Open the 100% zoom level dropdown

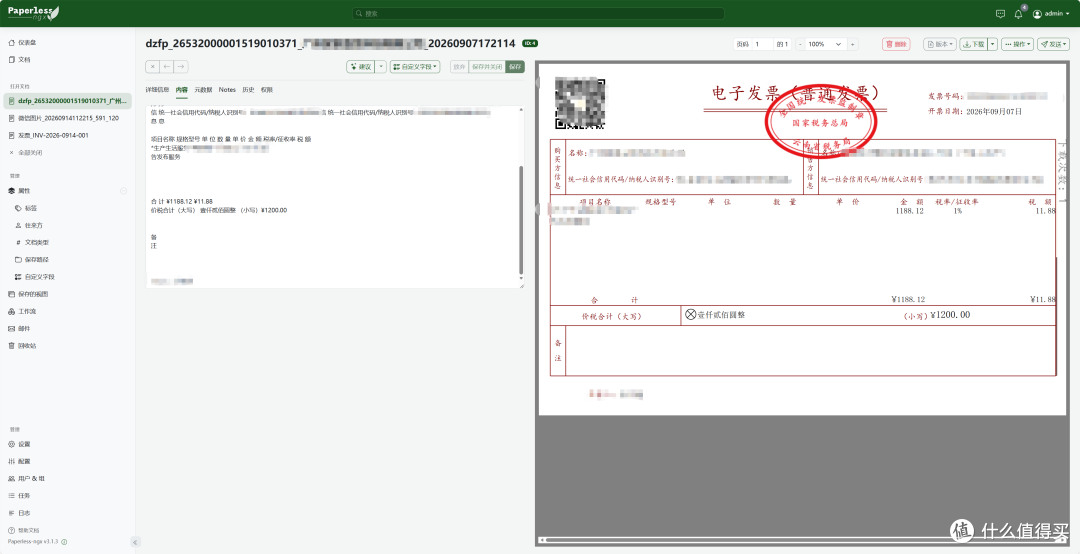(x=825, y=44)
